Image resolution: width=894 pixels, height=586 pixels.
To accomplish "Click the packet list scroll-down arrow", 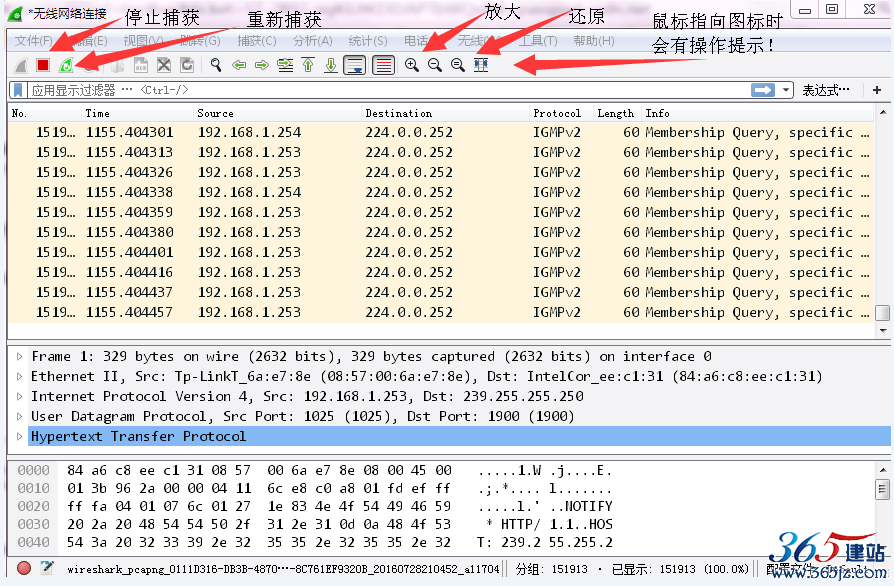I will (x=883, y=331).
